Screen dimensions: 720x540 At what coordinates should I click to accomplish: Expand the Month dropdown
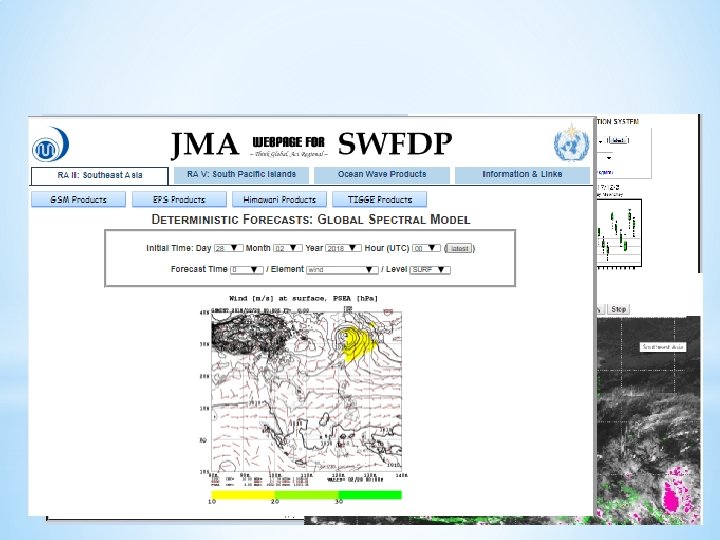287,248
